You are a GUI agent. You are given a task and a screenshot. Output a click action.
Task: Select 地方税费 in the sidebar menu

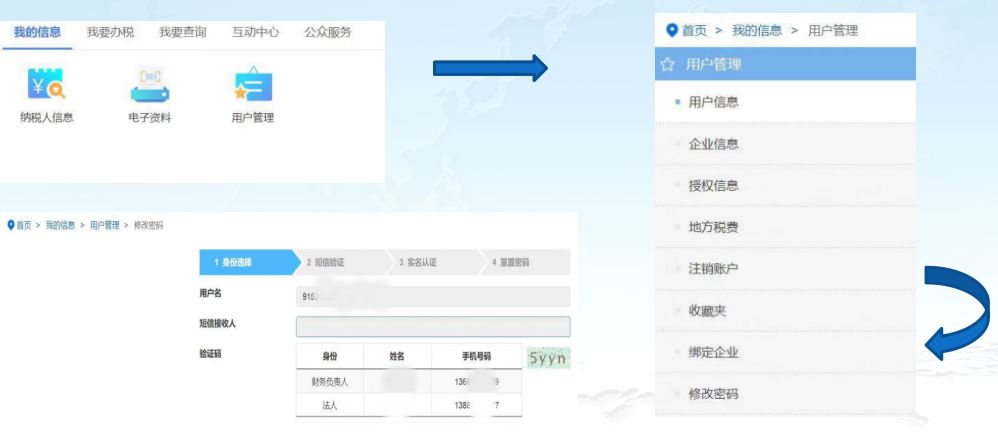[785, 227]
